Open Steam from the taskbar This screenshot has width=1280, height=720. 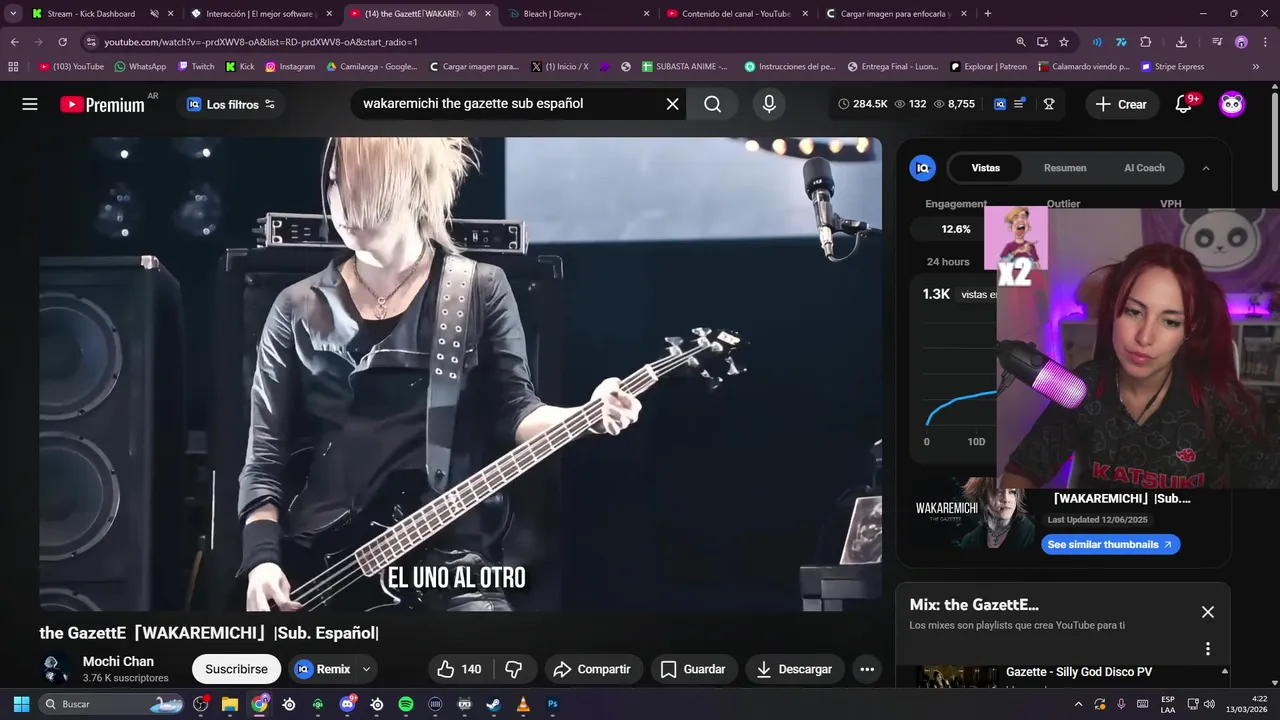(x=493, y=704)
